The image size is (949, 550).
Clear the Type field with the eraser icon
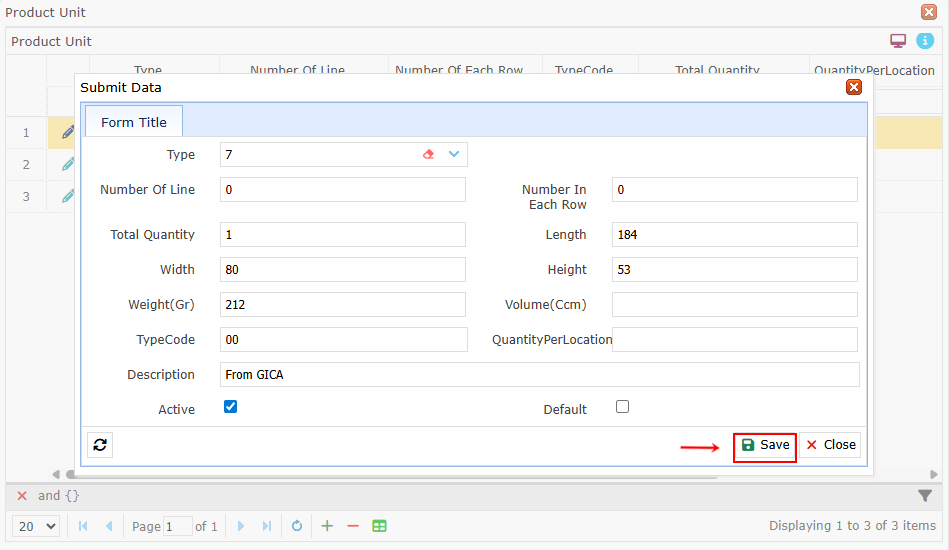(429, 154)
